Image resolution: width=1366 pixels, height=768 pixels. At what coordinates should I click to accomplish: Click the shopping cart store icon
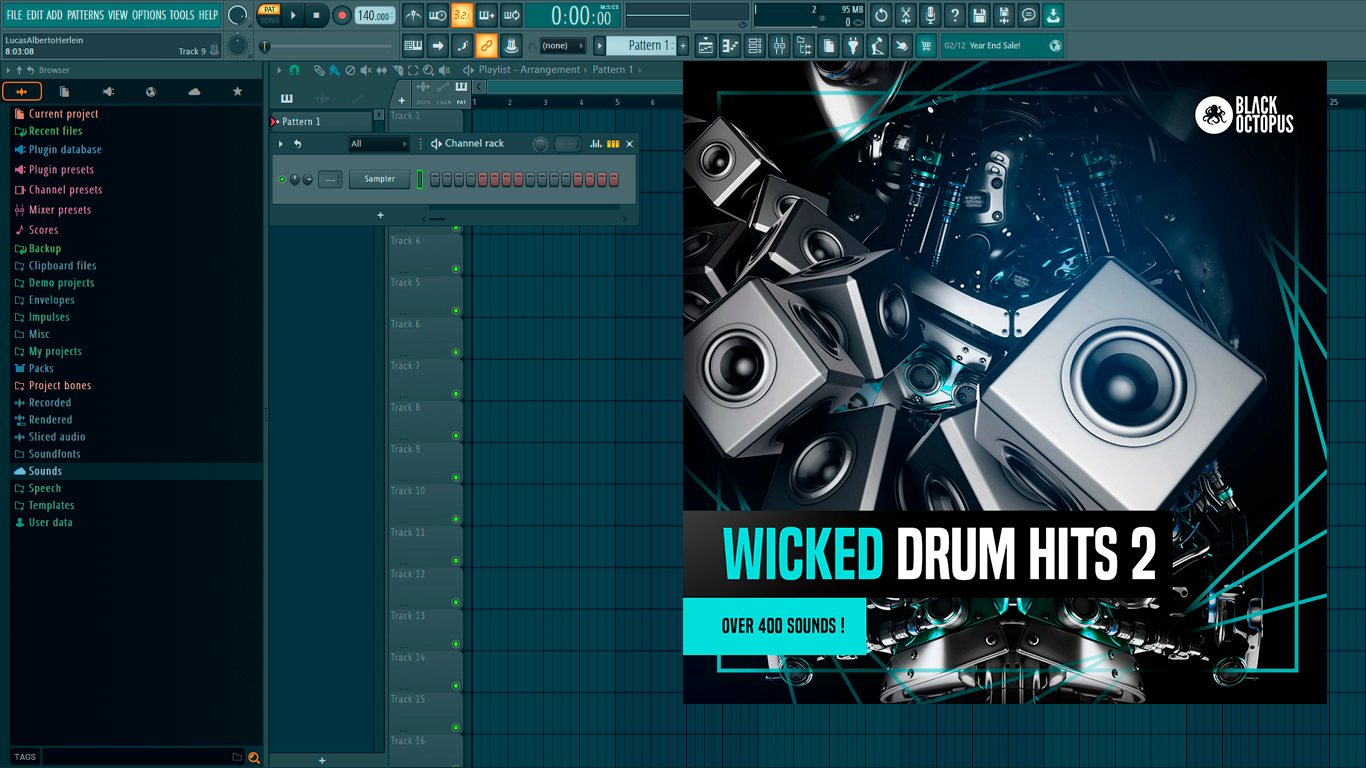927,45
